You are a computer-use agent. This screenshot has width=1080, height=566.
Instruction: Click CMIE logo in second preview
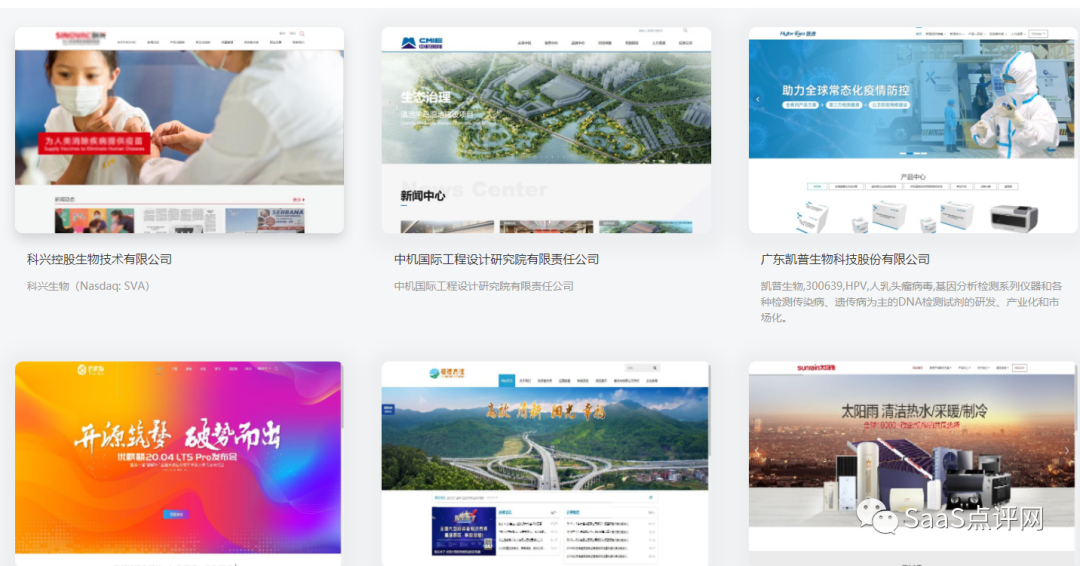[x=422, y=43]
